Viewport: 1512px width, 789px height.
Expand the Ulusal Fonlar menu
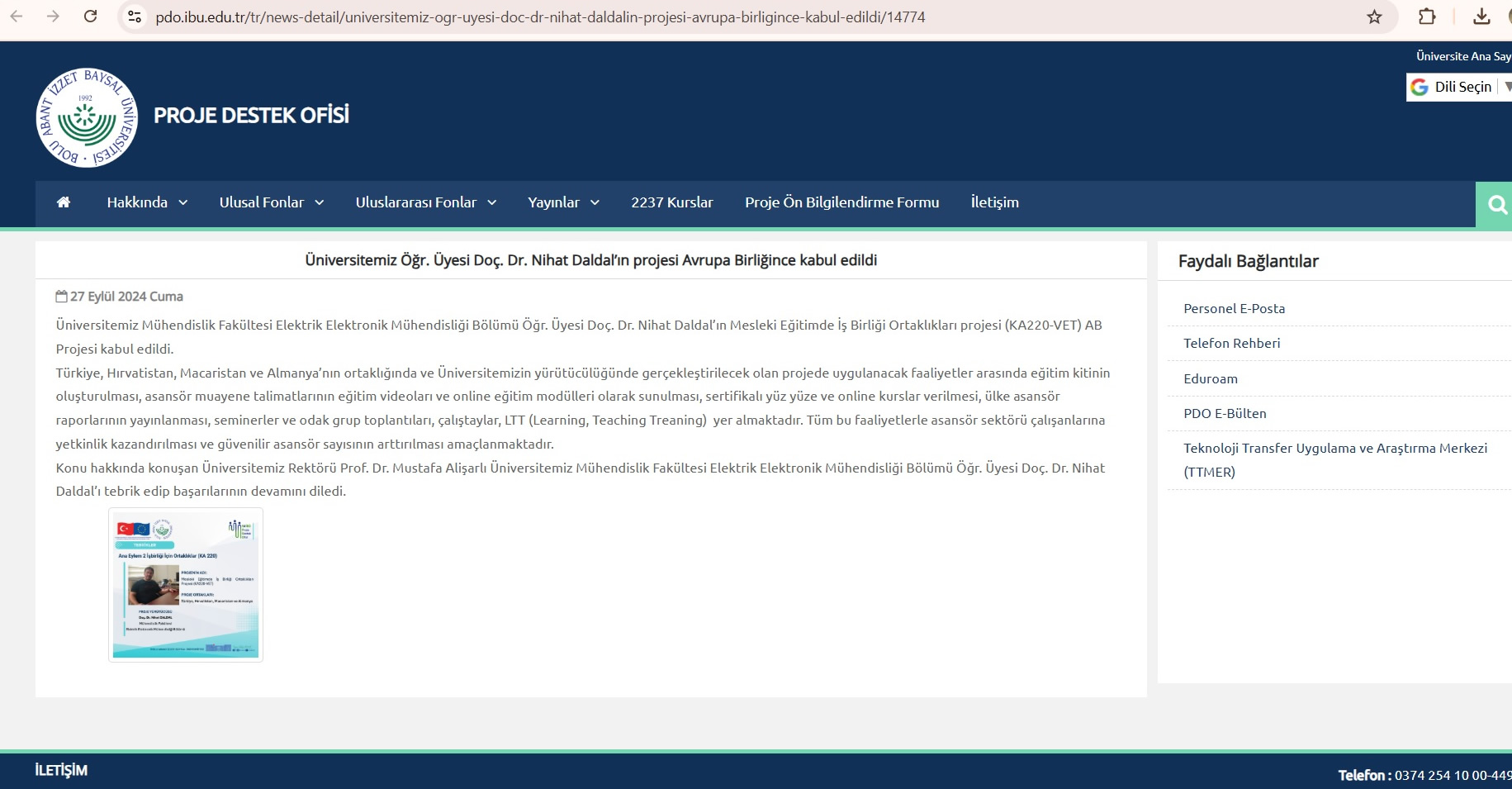tap(271, 202)
